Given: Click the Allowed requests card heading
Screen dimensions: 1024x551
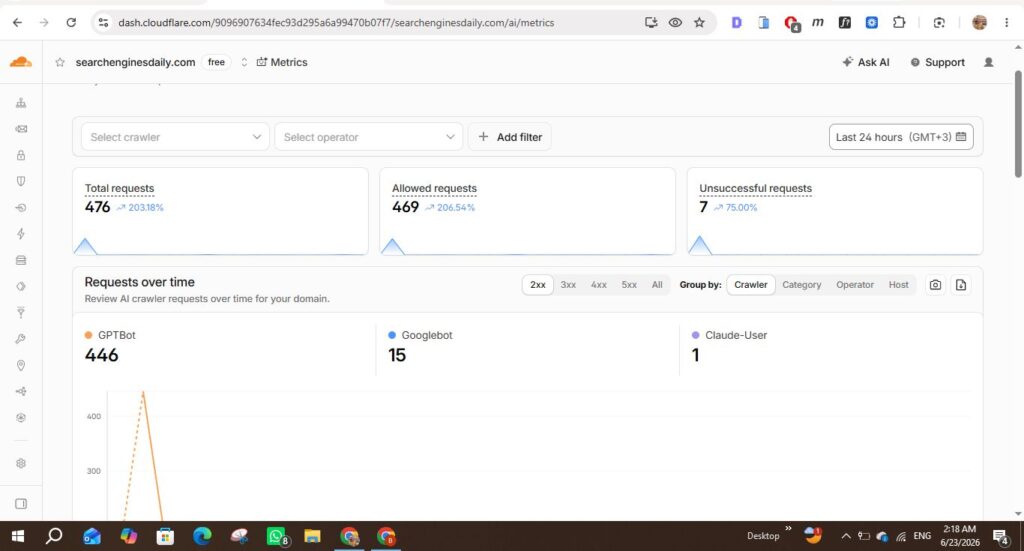Looking at the screenshot, I should click(434, 188).
